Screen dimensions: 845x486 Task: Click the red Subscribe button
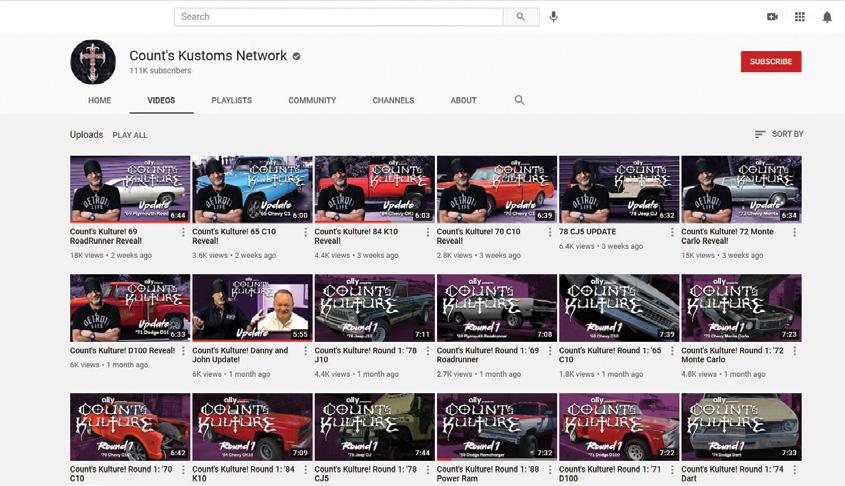tap(771, 61)
